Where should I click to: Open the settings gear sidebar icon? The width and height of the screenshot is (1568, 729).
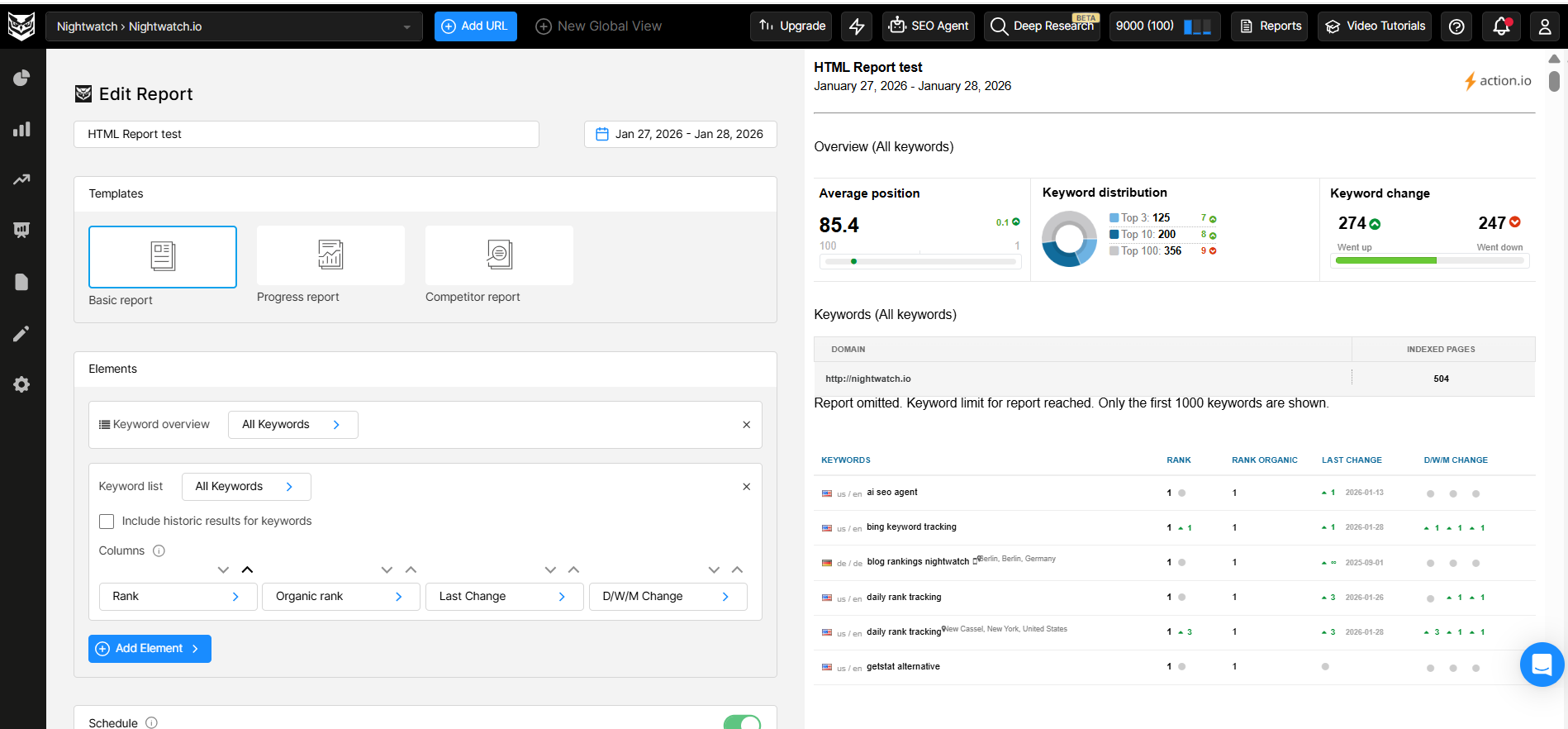point(21,384)
